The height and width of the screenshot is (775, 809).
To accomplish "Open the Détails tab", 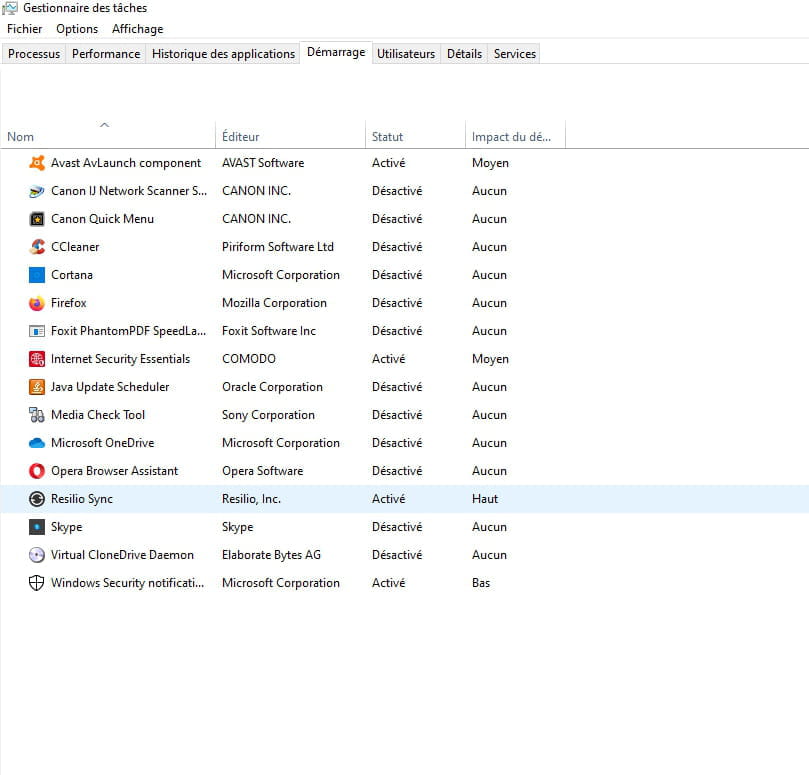I will click(x=464, y=54).
